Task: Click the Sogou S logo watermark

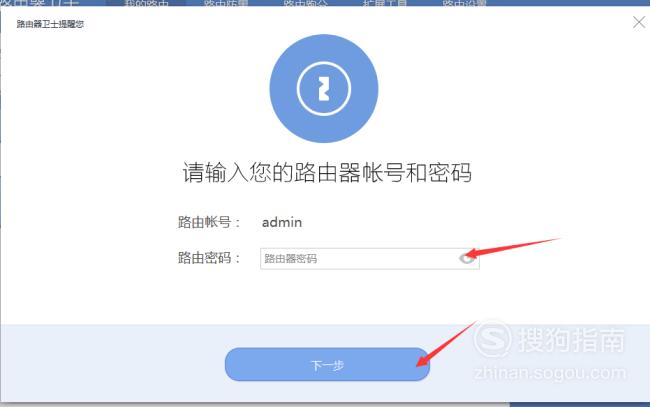Action: pyautogui.click(x=493, y=339)
